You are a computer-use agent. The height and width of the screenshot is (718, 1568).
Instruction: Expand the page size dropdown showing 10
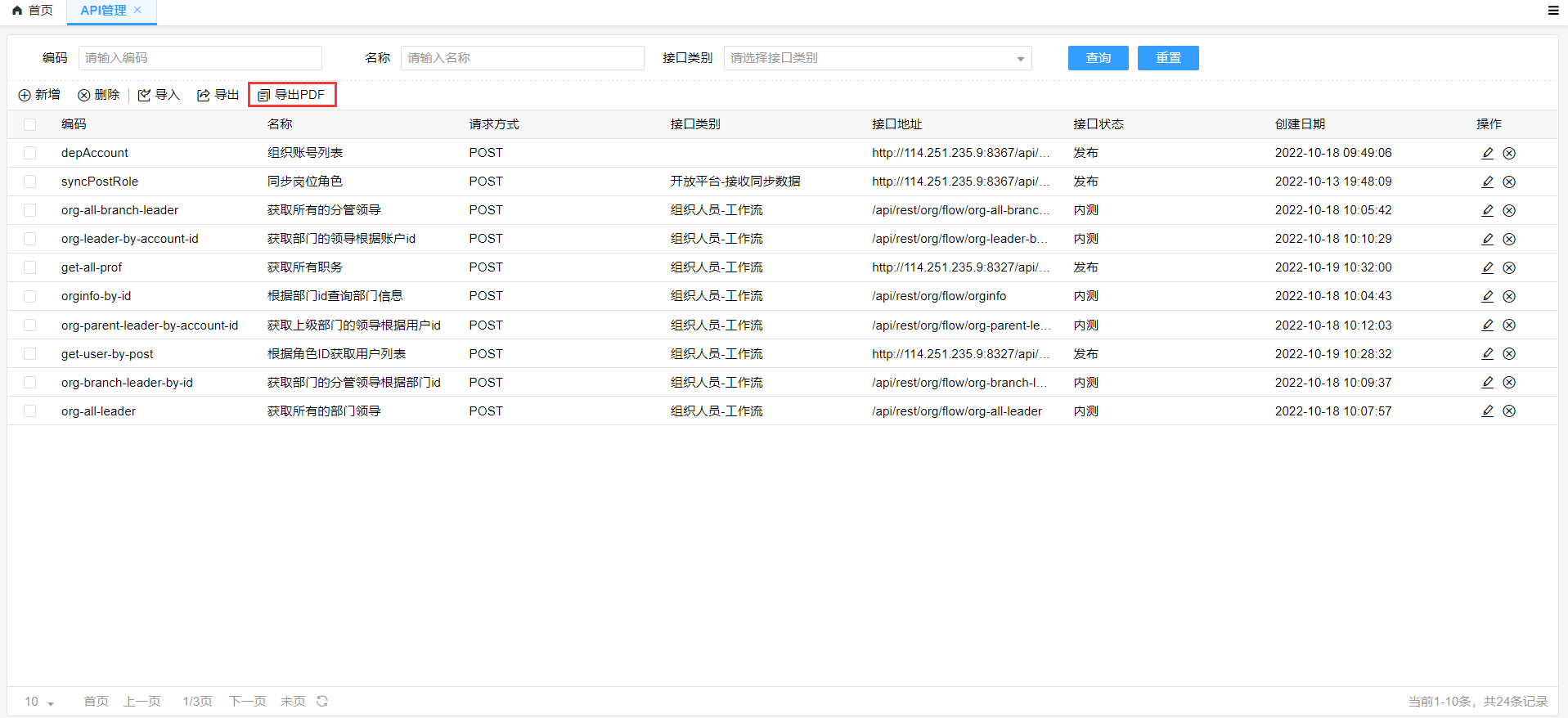click(x=39, y=702)
